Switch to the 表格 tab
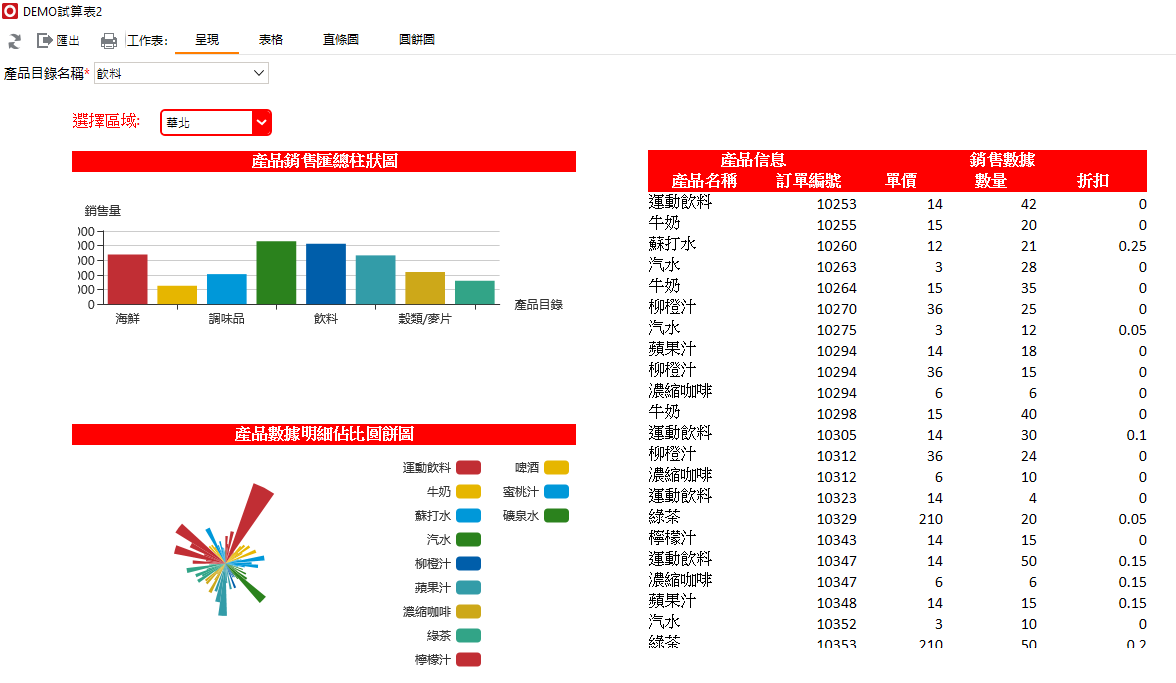The height and width of the screenshot is (683, 1176). tap(271, 40)
